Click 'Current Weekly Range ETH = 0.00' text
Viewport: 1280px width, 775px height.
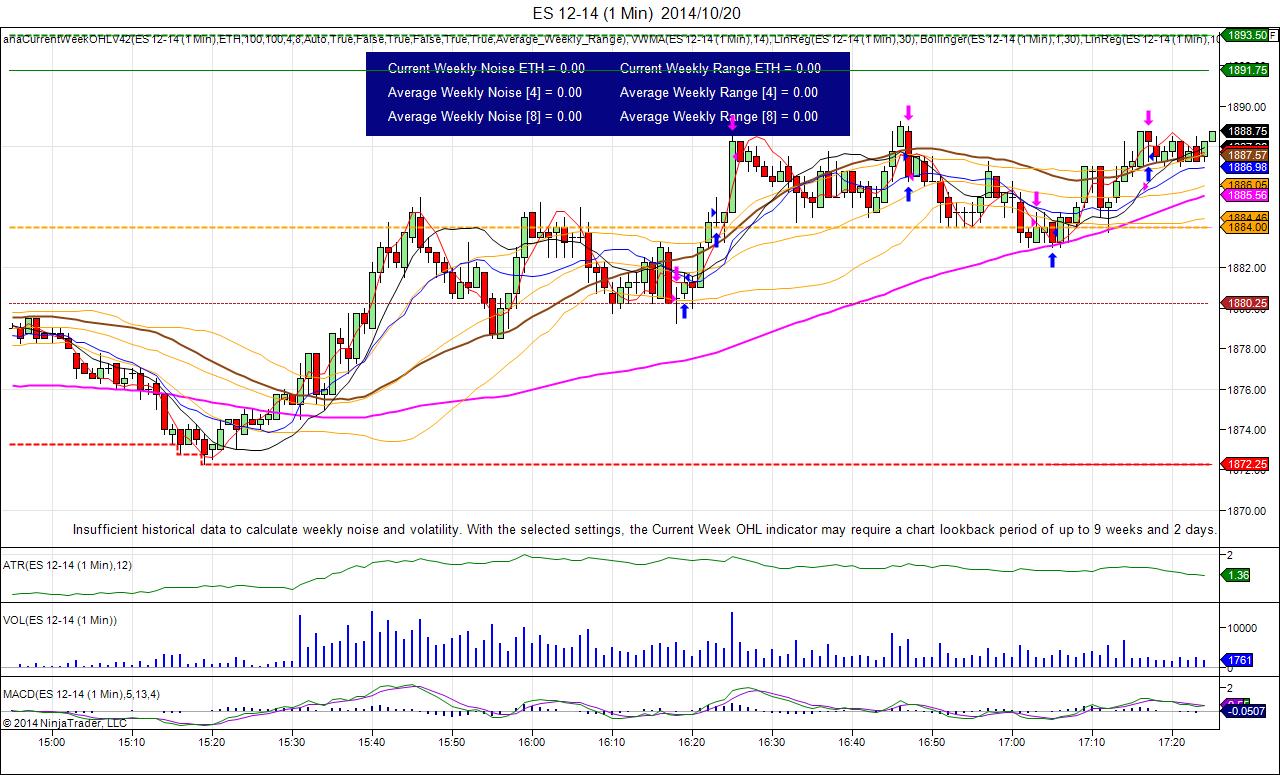pyautogui.click(x=720, y=69)
